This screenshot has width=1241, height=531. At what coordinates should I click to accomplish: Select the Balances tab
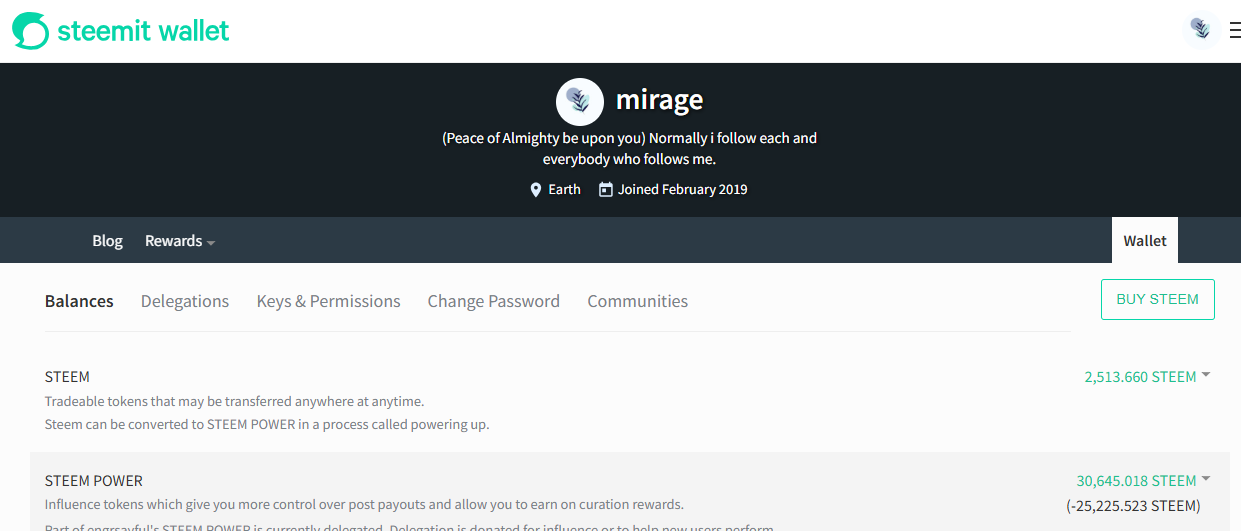(x=79, y=301)
